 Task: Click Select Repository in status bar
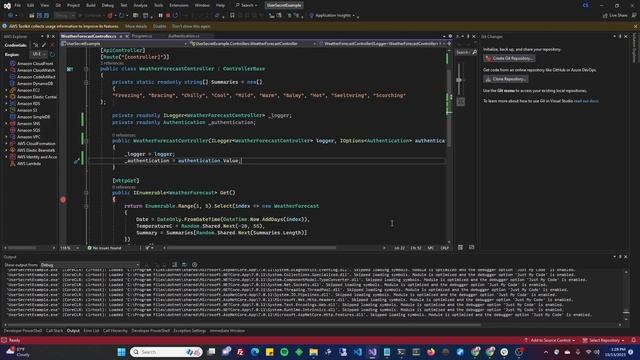[604, 340]
